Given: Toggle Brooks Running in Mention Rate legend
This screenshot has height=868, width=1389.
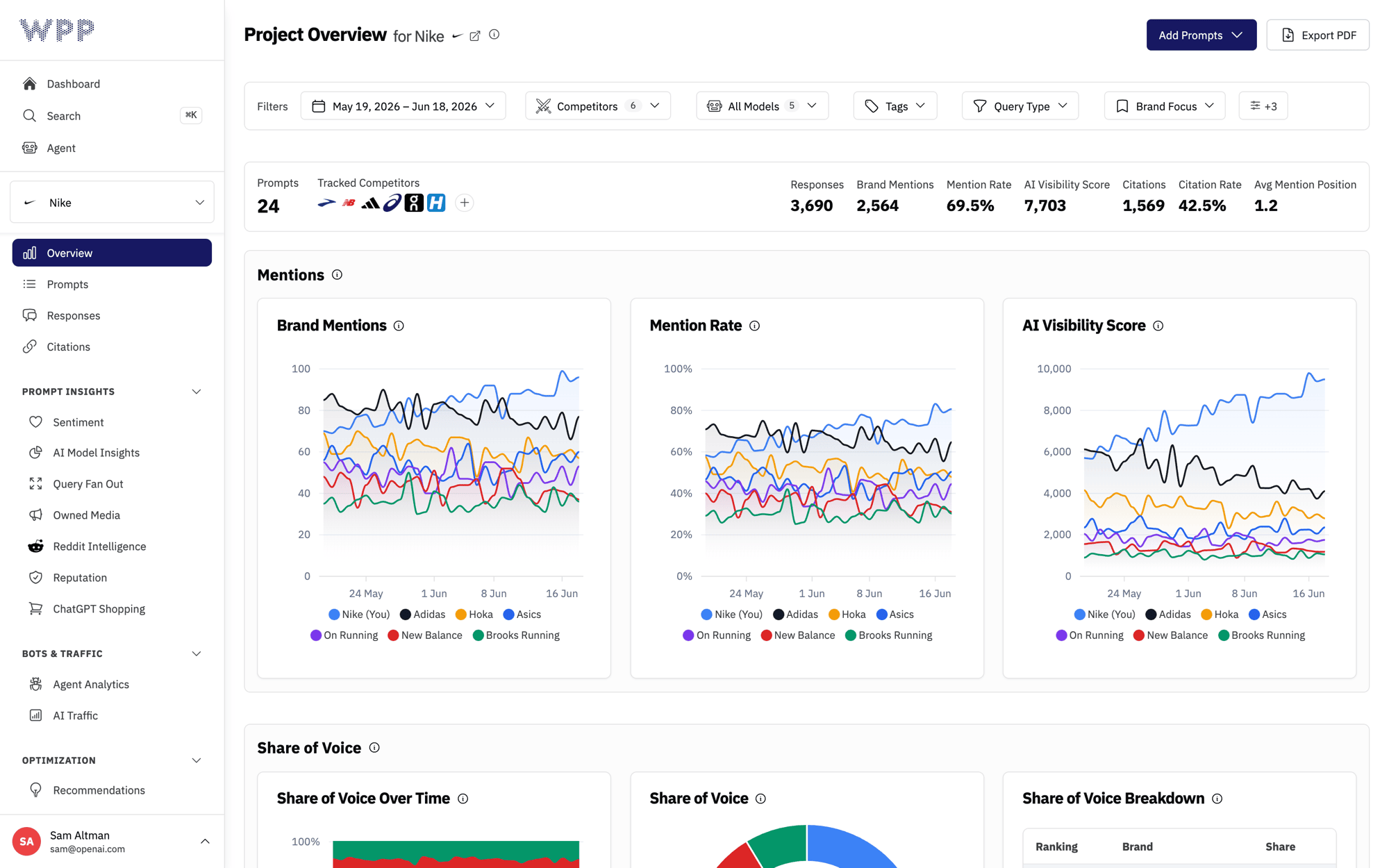Looking at the screenshot, I should pyautogui.click(x=889, y=635).
